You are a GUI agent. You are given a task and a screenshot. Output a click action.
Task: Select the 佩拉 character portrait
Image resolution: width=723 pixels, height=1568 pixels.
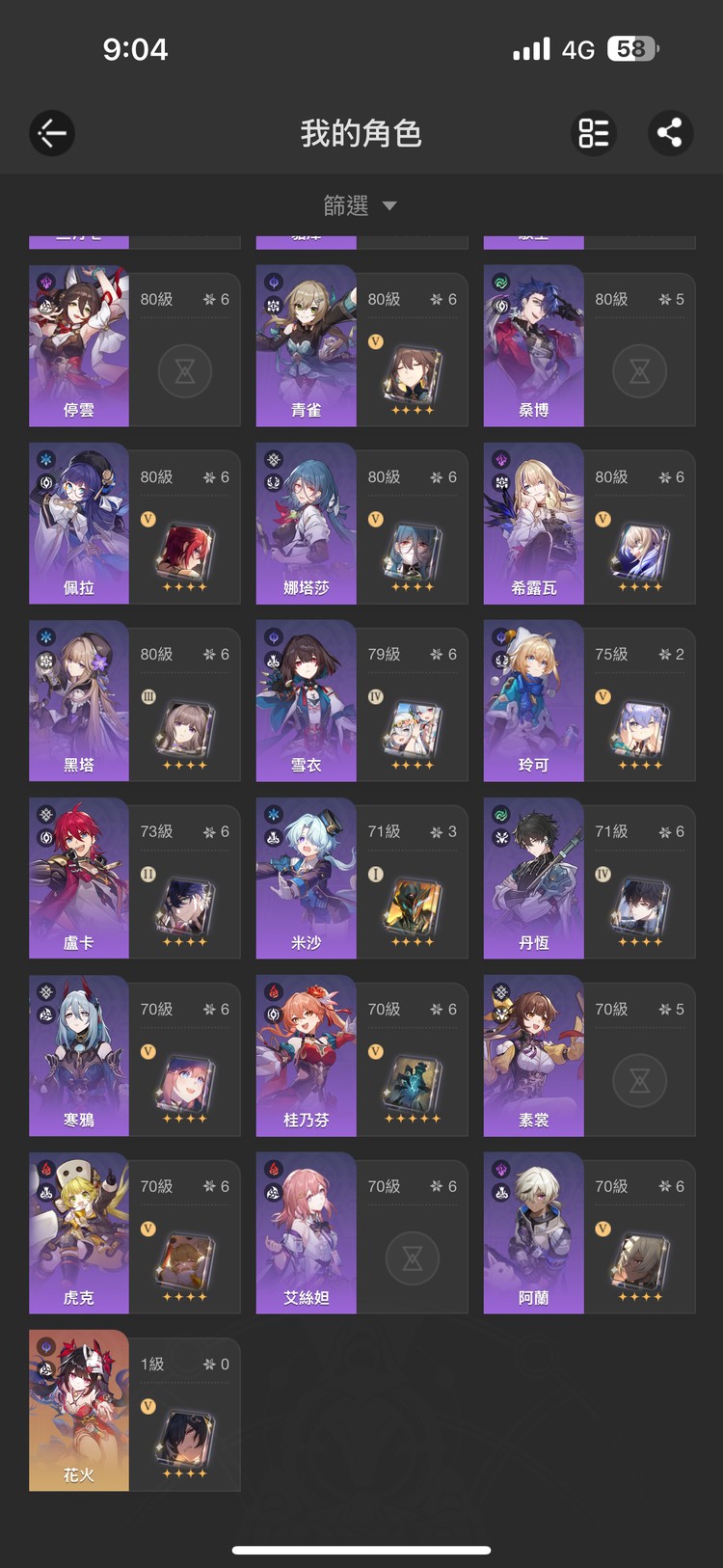point(79,524)
